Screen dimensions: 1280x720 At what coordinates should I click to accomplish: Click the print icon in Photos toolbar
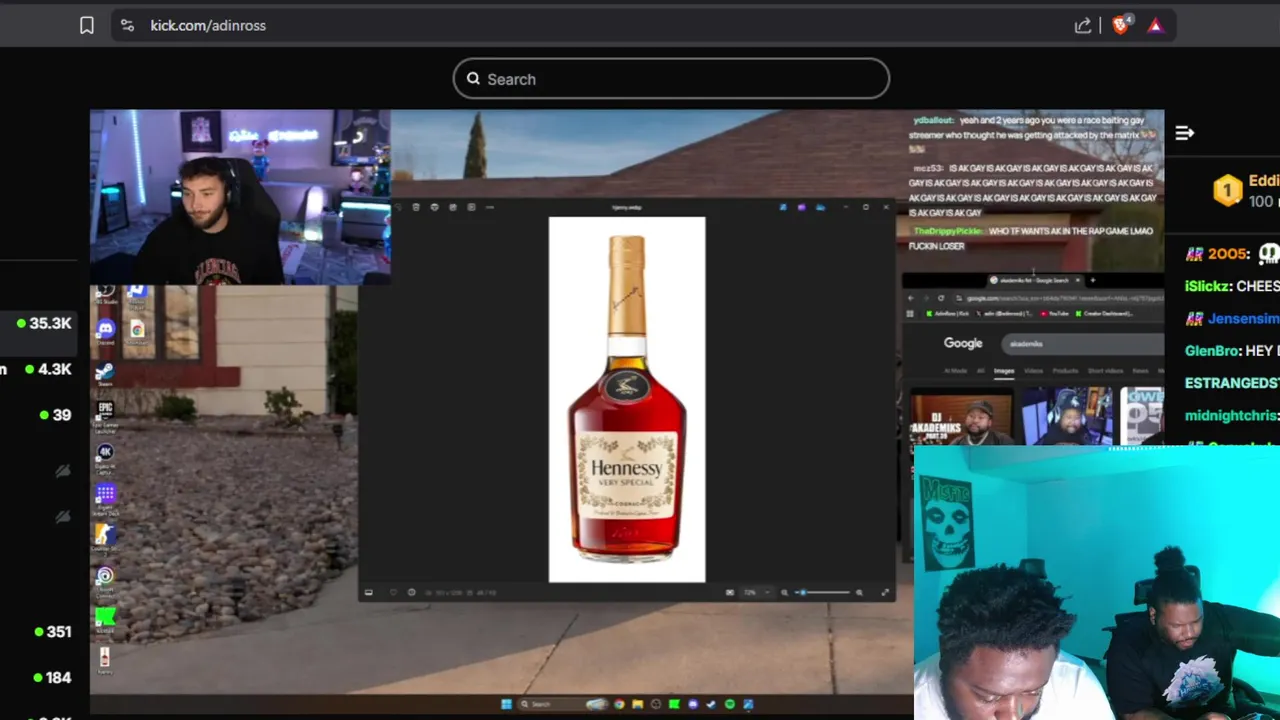coord(434,207)
